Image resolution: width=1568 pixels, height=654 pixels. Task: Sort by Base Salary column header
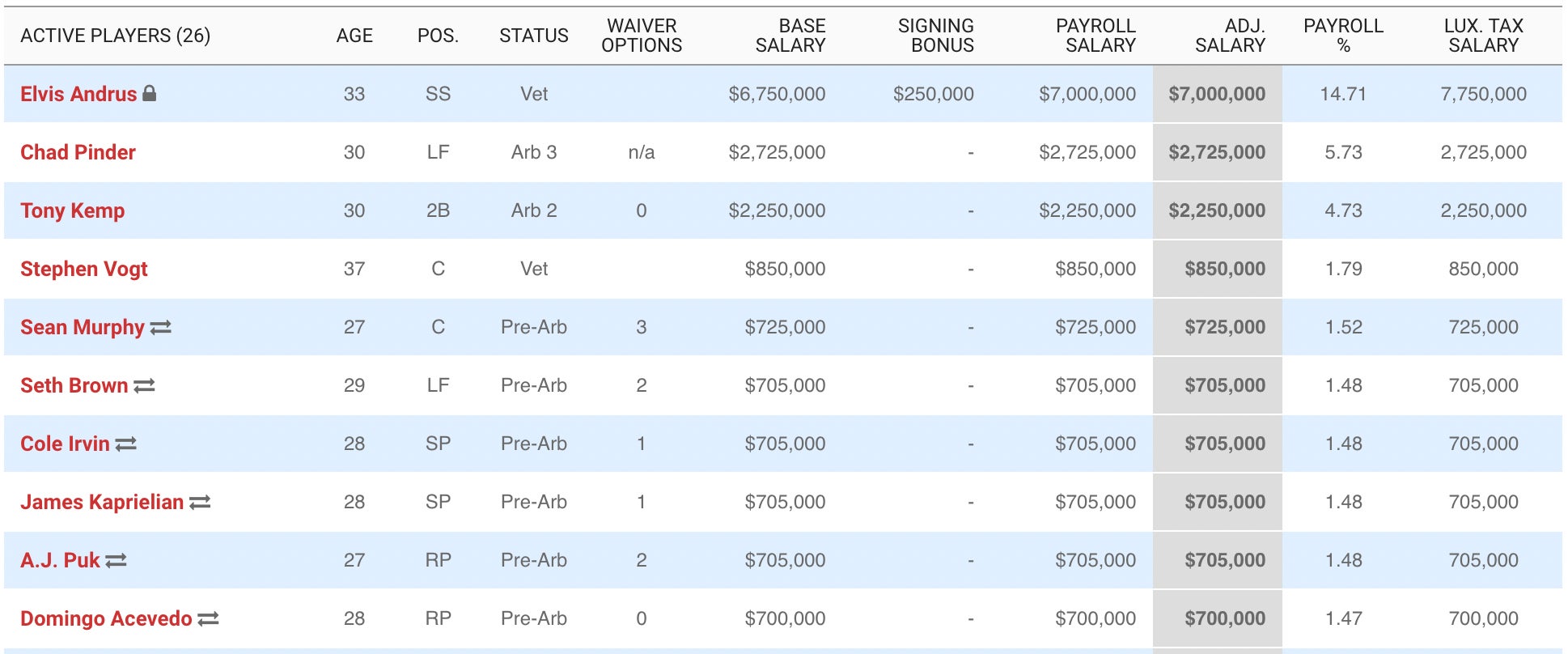point(790,36)
